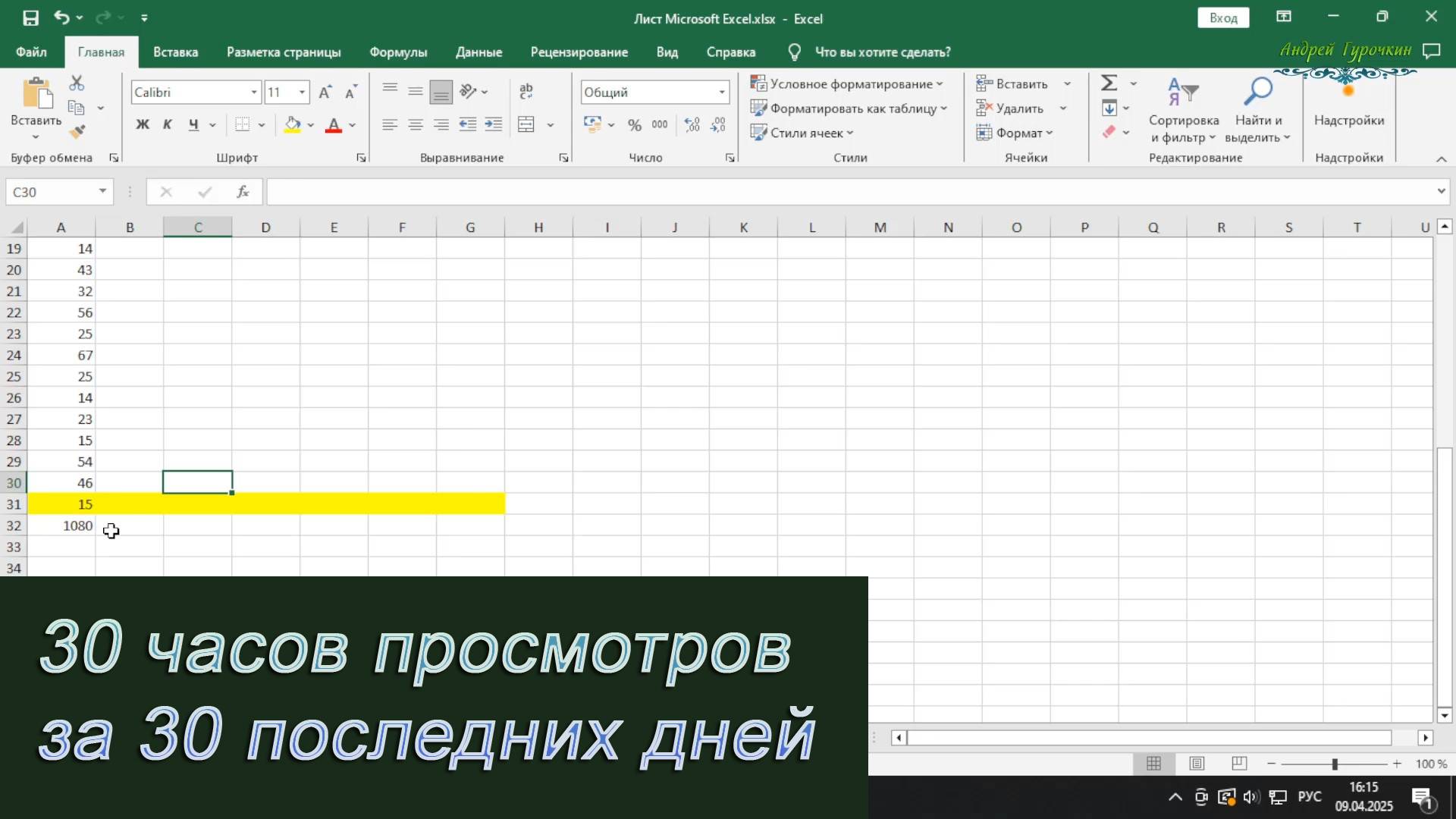This screenshot has width=1456, height=819.
Task: Click the Вход sign-in button
Action: 1222,18
